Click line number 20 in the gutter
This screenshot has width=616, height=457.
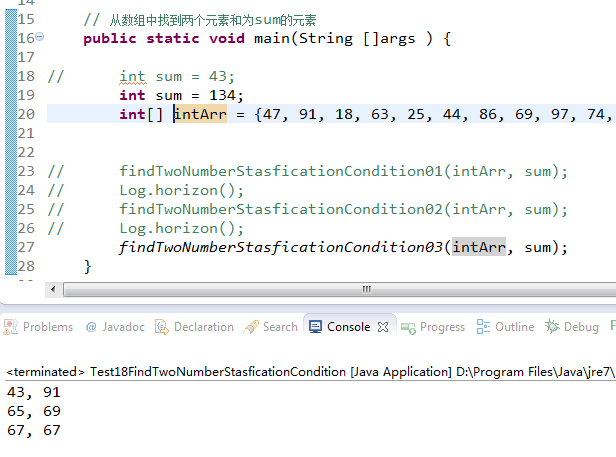tap(26, 114)
